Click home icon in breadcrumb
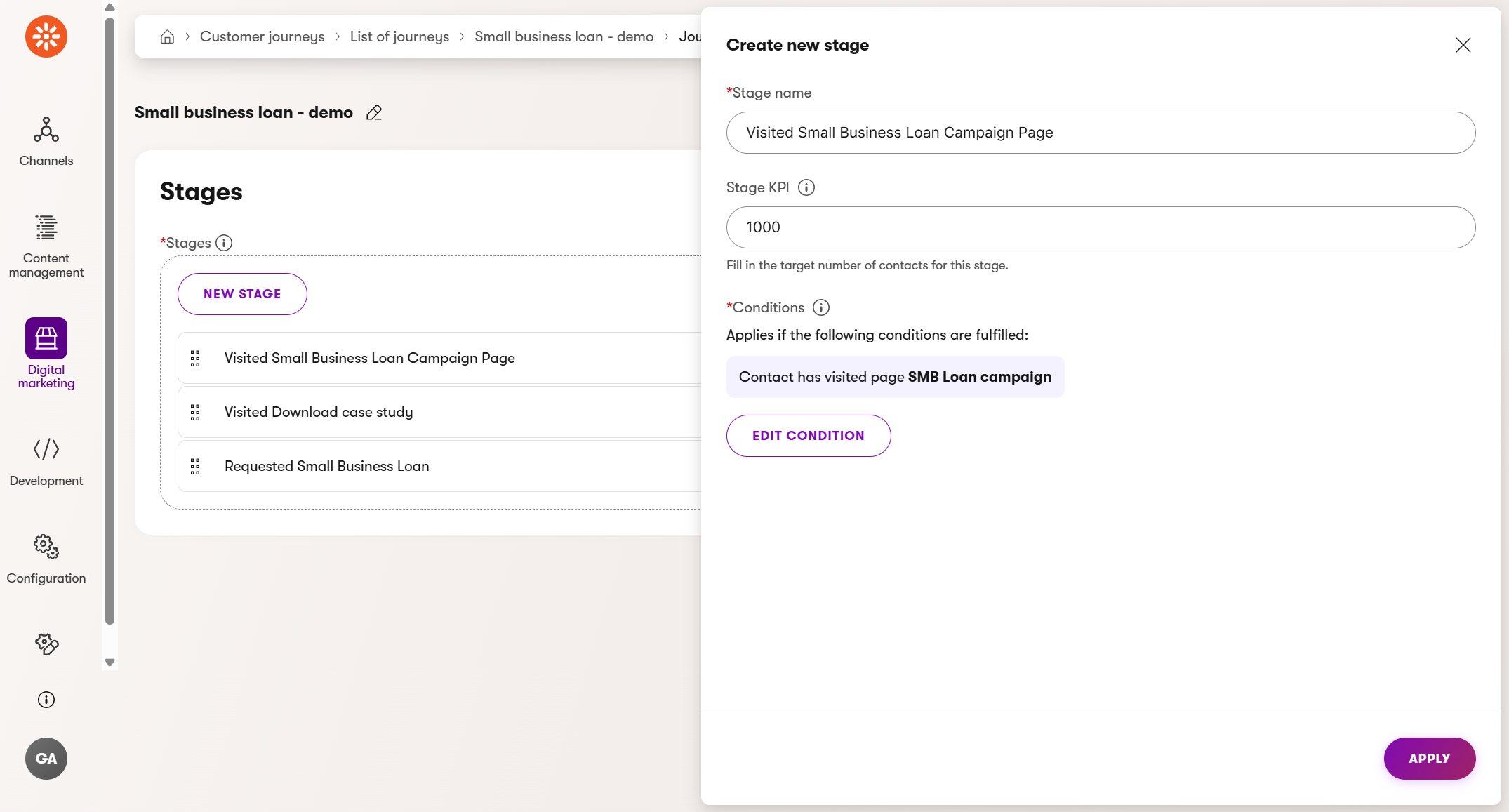 tap(167, 36)
